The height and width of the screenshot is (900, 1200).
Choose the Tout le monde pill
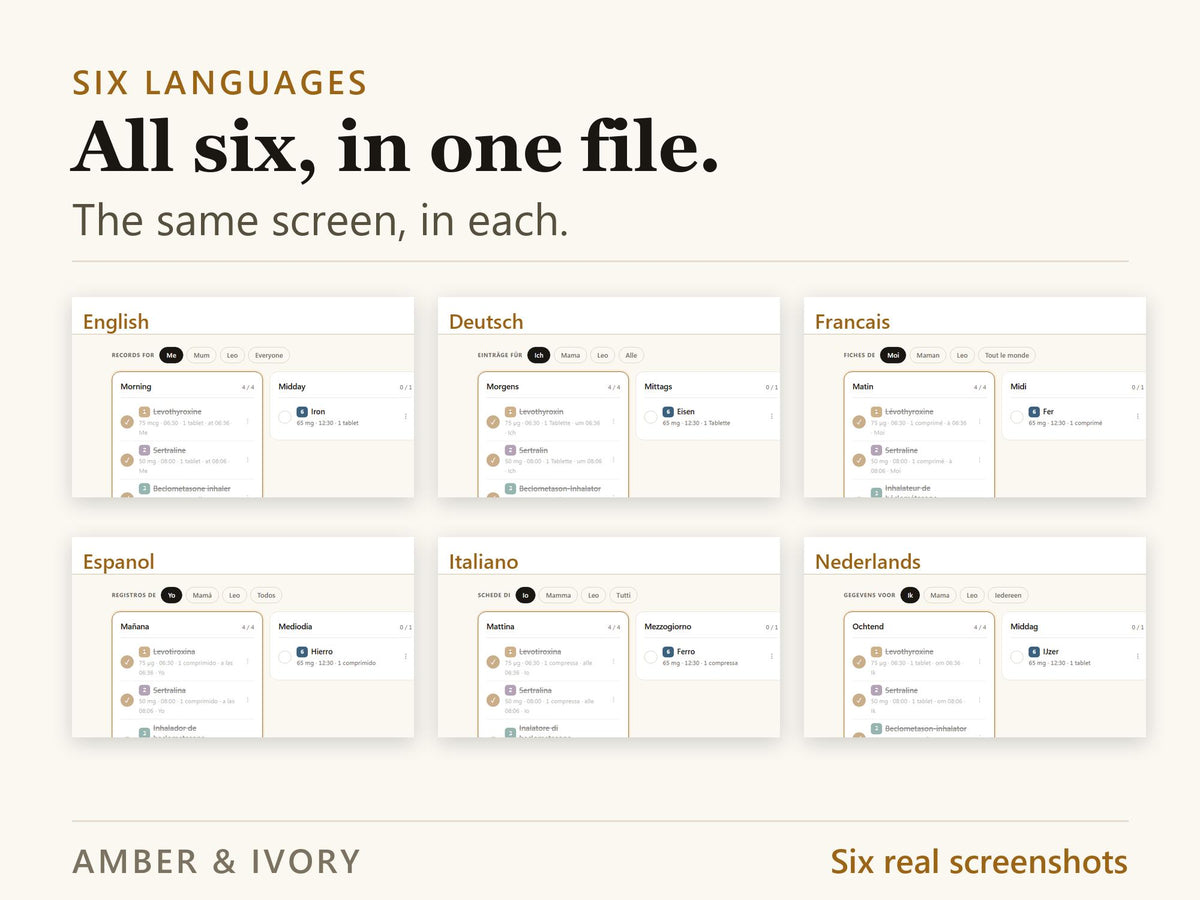tap(1006, 355)
